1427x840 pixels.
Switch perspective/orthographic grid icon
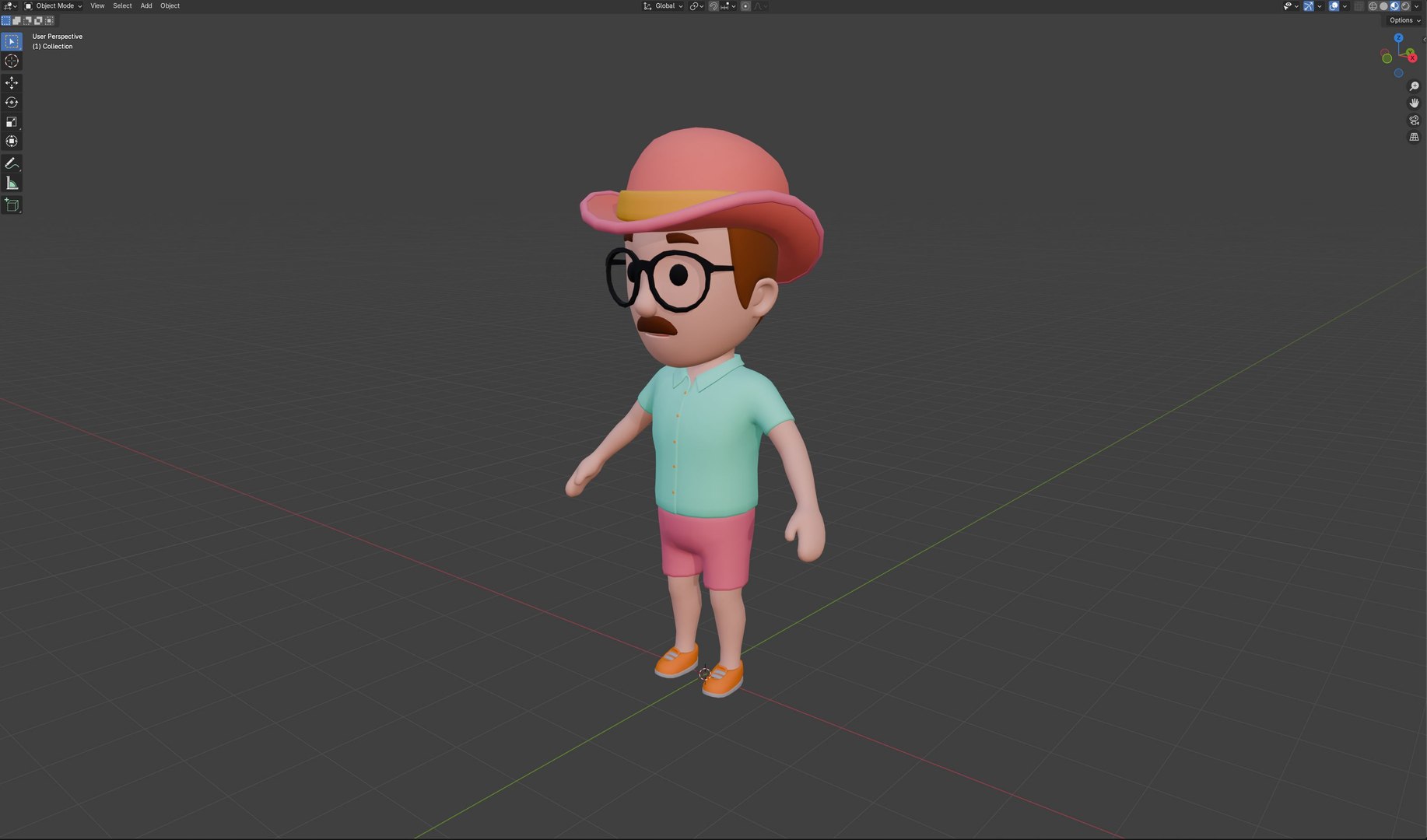(1414, 138)
